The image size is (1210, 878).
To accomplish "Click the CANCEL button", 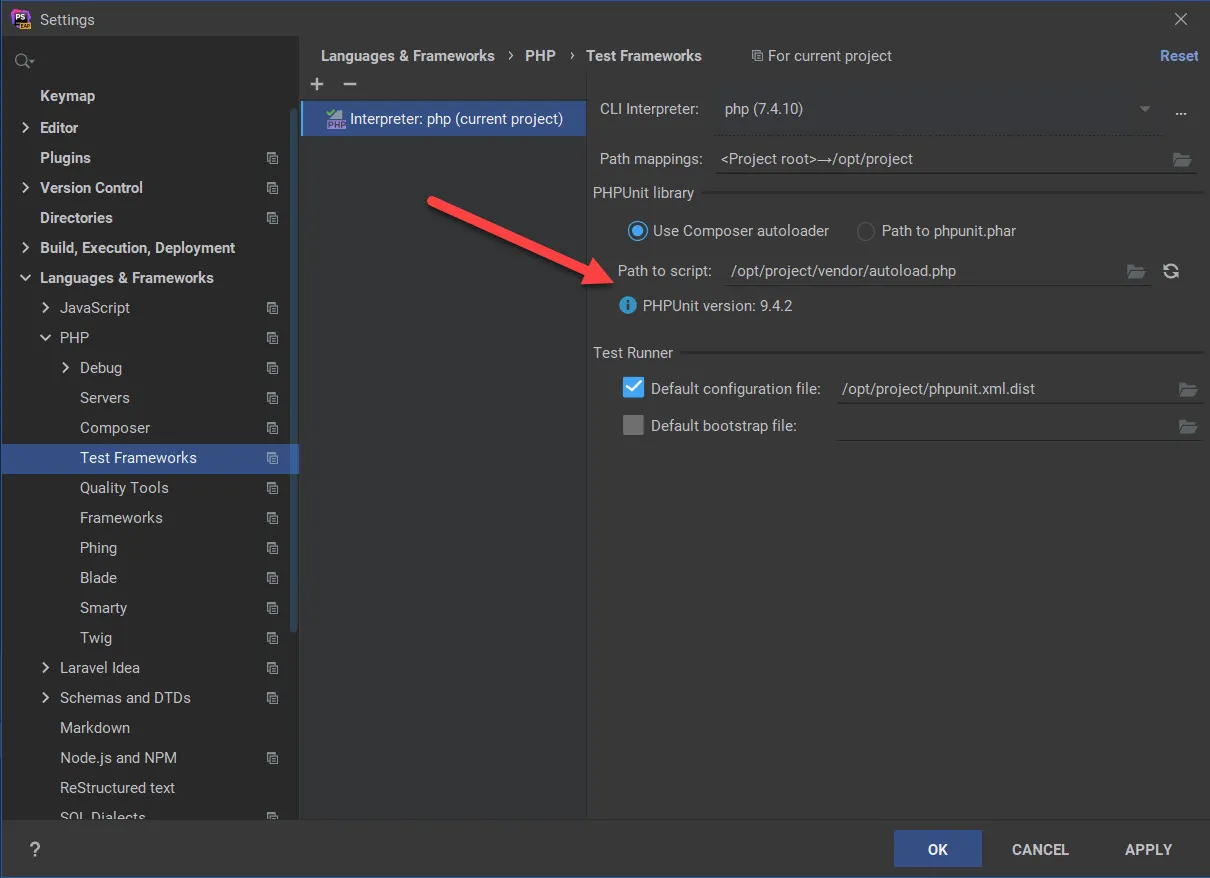I will pos(1040,849).
